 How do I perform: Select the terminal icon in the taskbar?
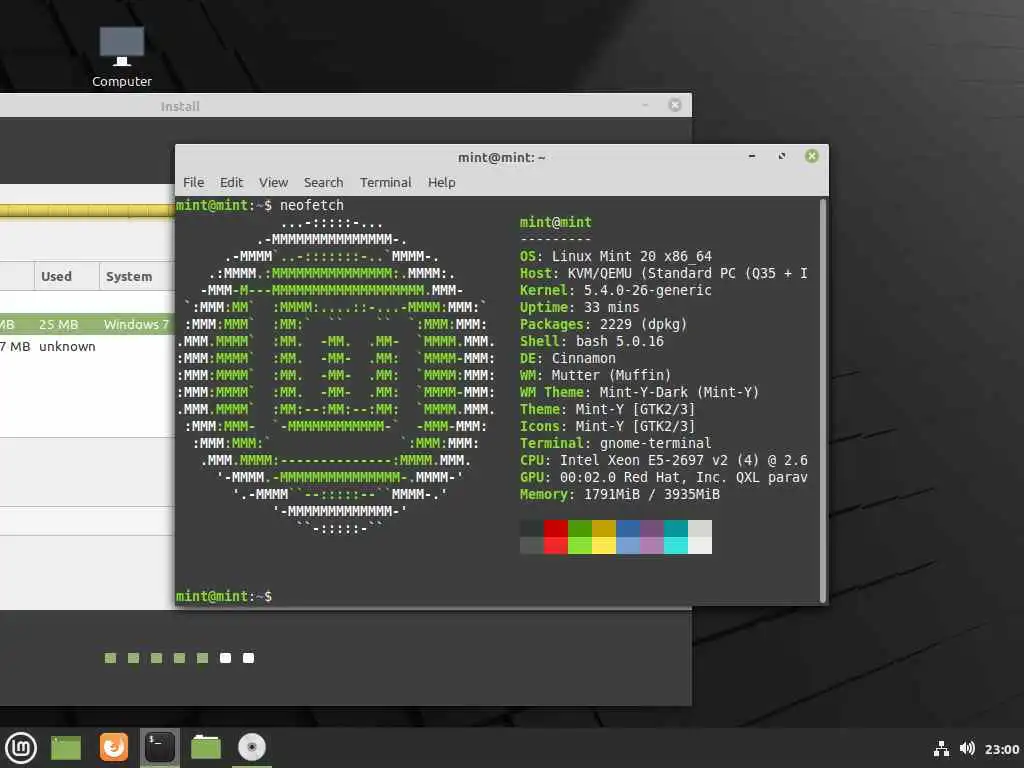[160, 747]
